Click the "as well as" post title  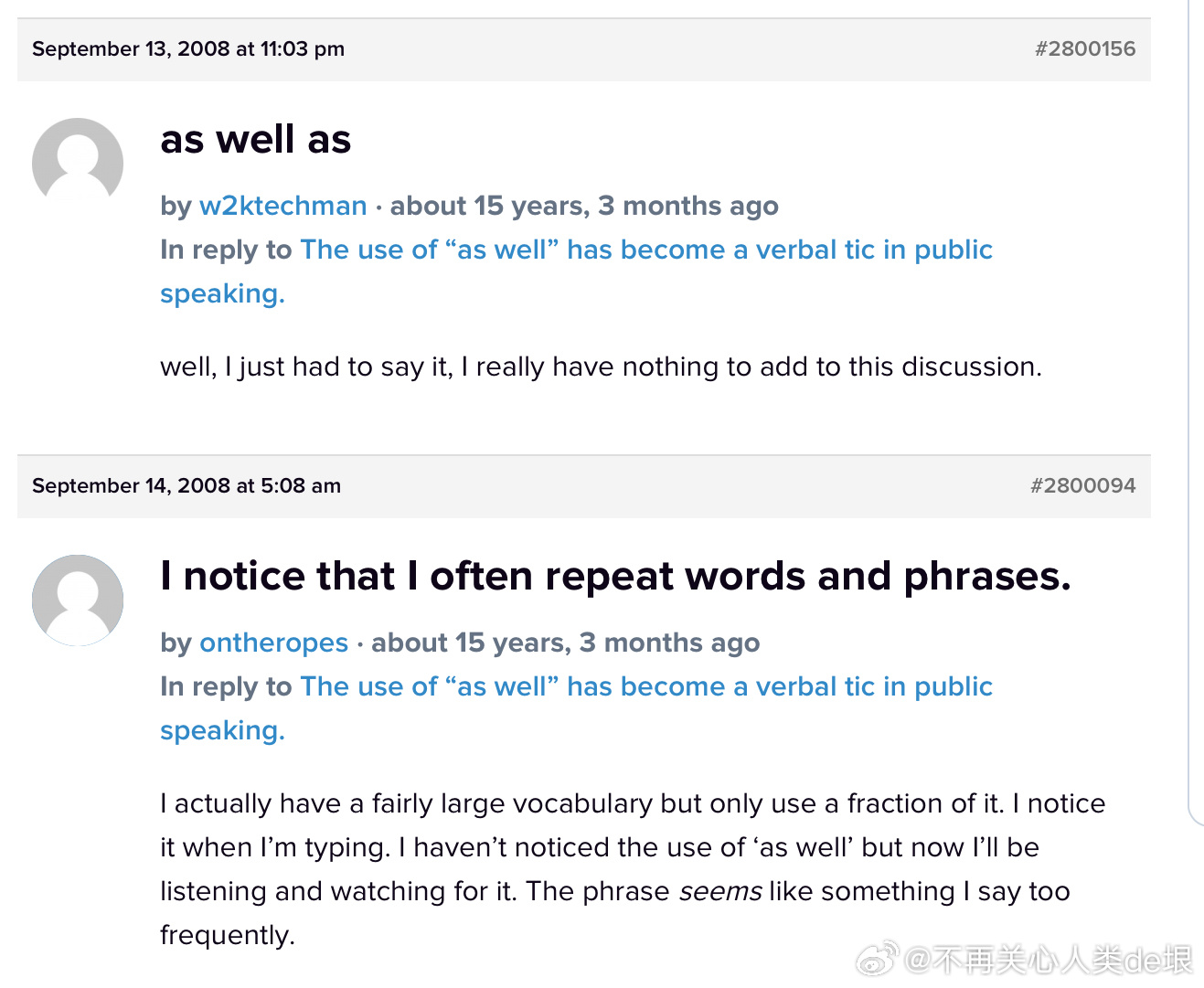tap(255, 140)
